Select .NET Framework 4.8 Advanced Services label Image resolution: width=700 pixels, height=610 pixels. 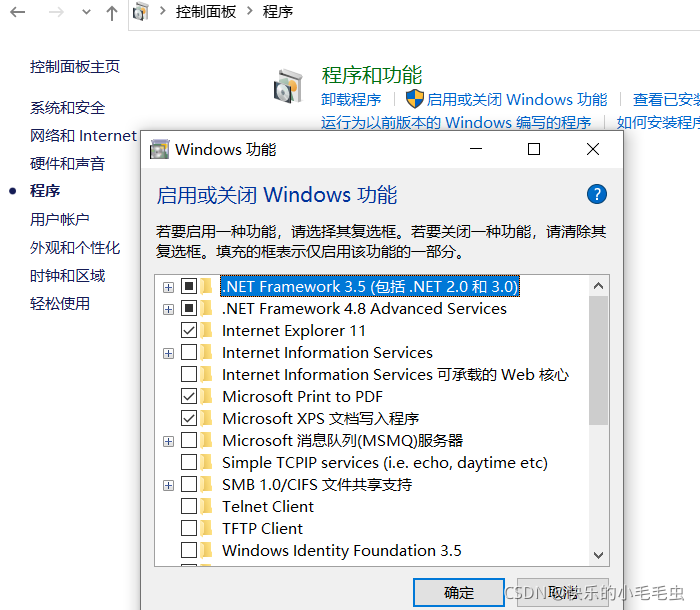tap(364, 309)
